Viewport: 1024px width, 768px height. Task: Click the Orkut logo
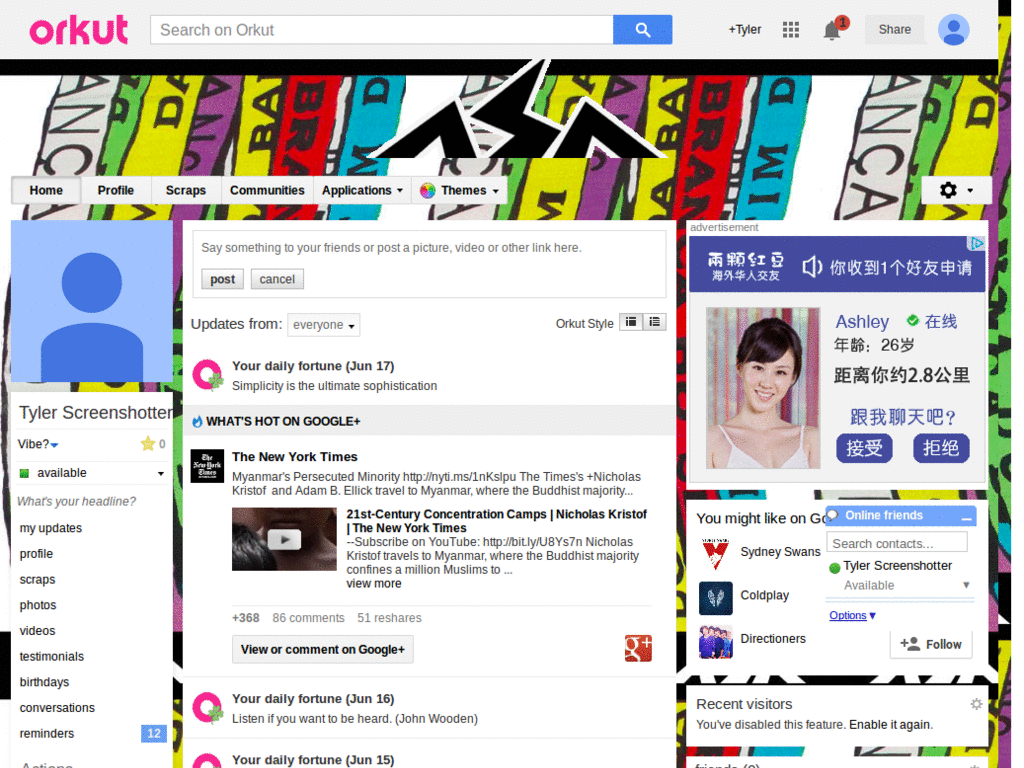tap(78, 29)
